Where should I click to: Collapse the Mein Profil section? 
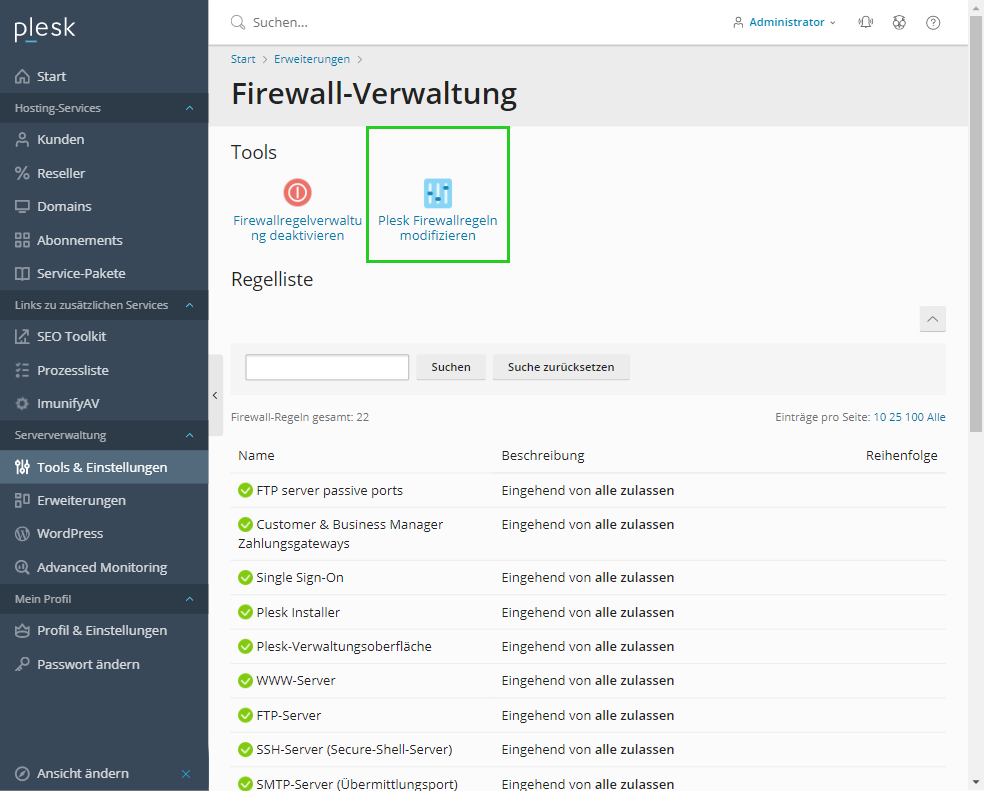point(190,599)
